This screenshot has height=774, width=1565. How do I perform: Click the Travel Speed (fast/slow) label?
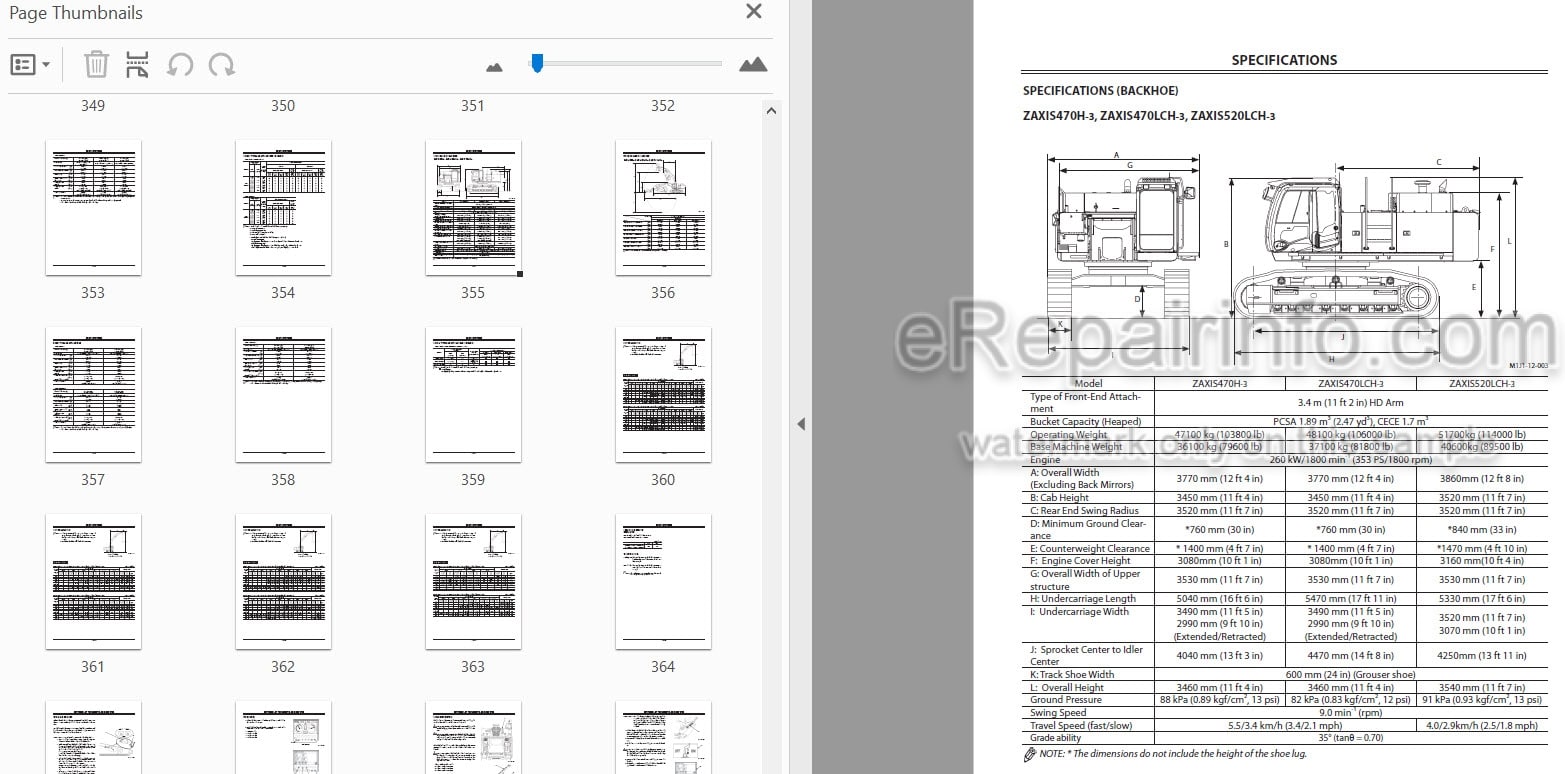(x=1082, y=726)
